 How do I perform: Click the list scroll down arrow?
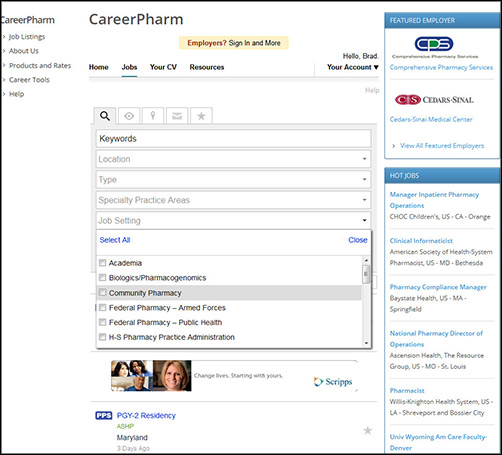[x=366, y=343]
